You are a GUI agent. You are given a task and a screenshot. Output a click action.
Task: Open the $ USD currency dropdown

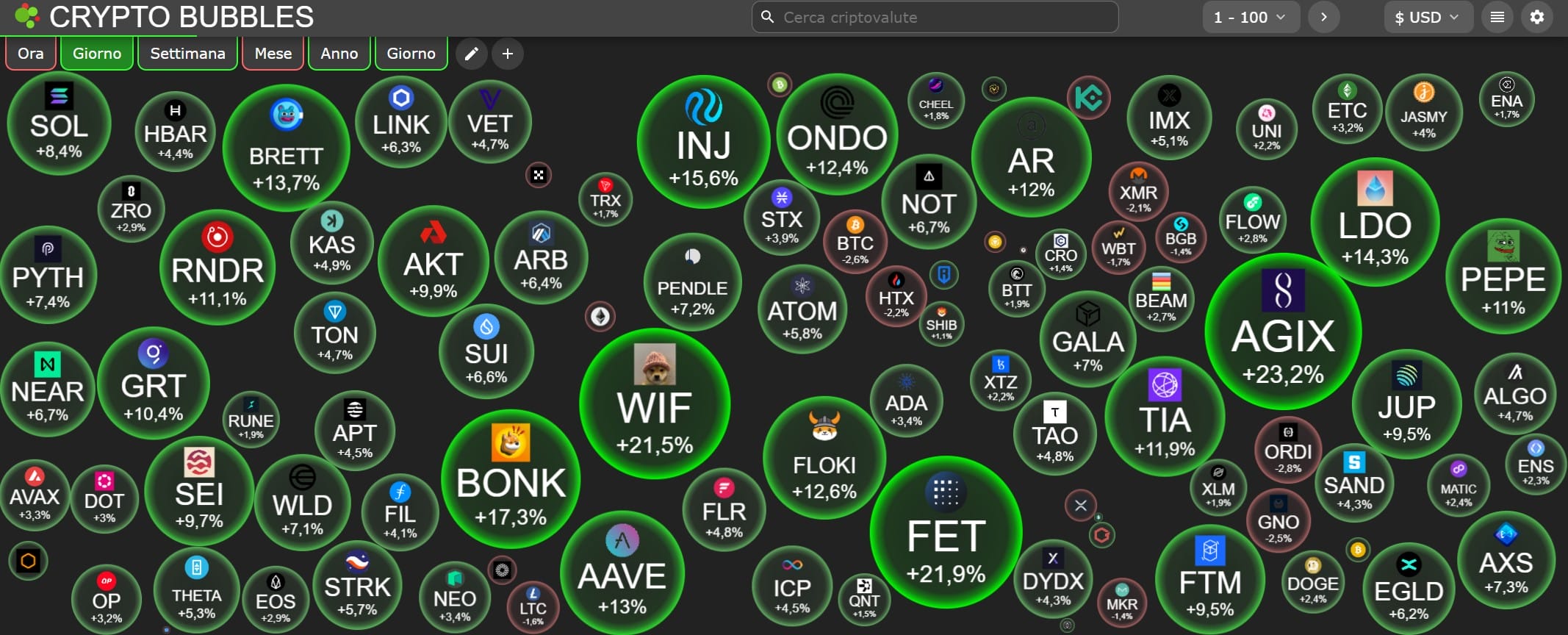click(1428, 17)
